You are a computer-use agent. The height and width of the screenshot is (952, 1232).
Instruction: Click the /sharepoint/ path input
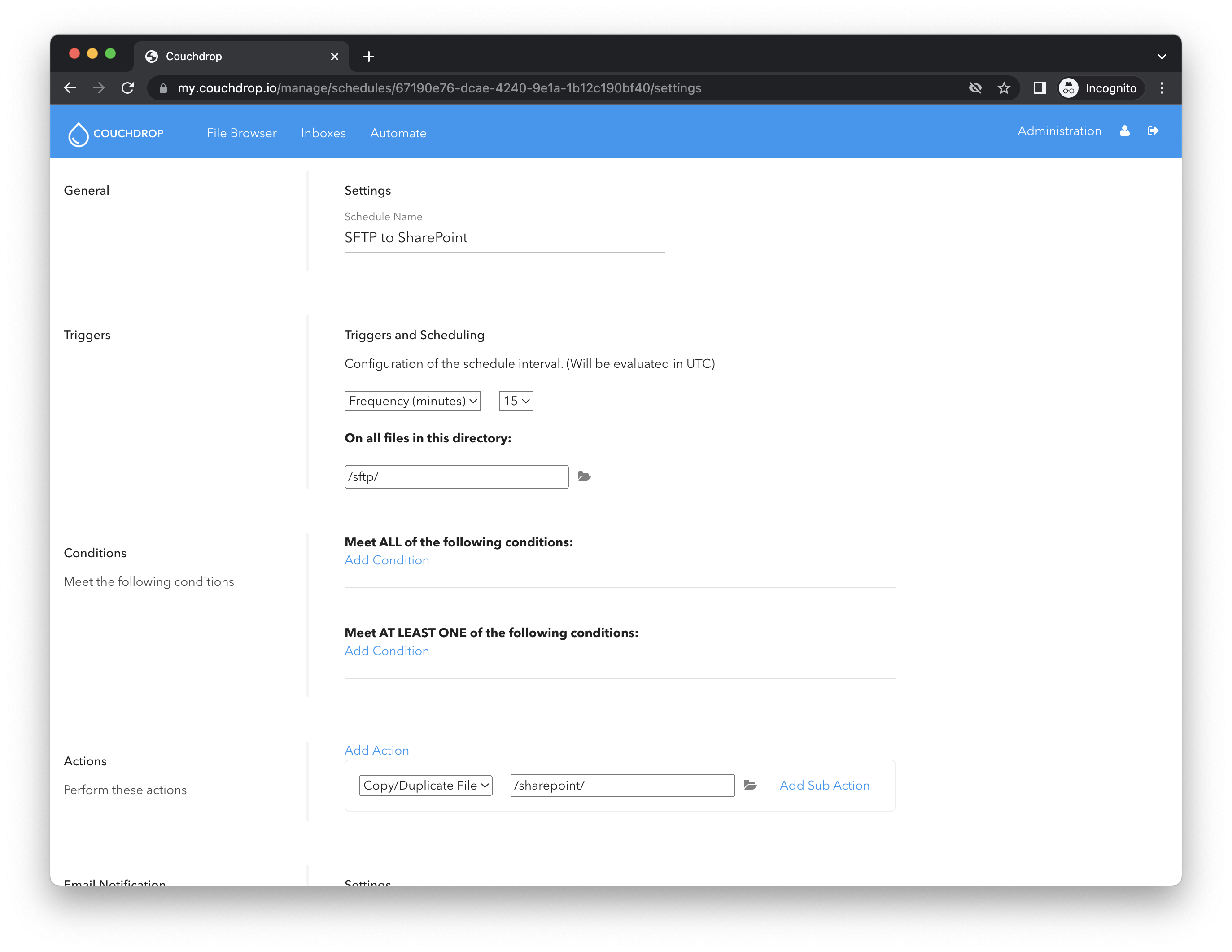622,785
